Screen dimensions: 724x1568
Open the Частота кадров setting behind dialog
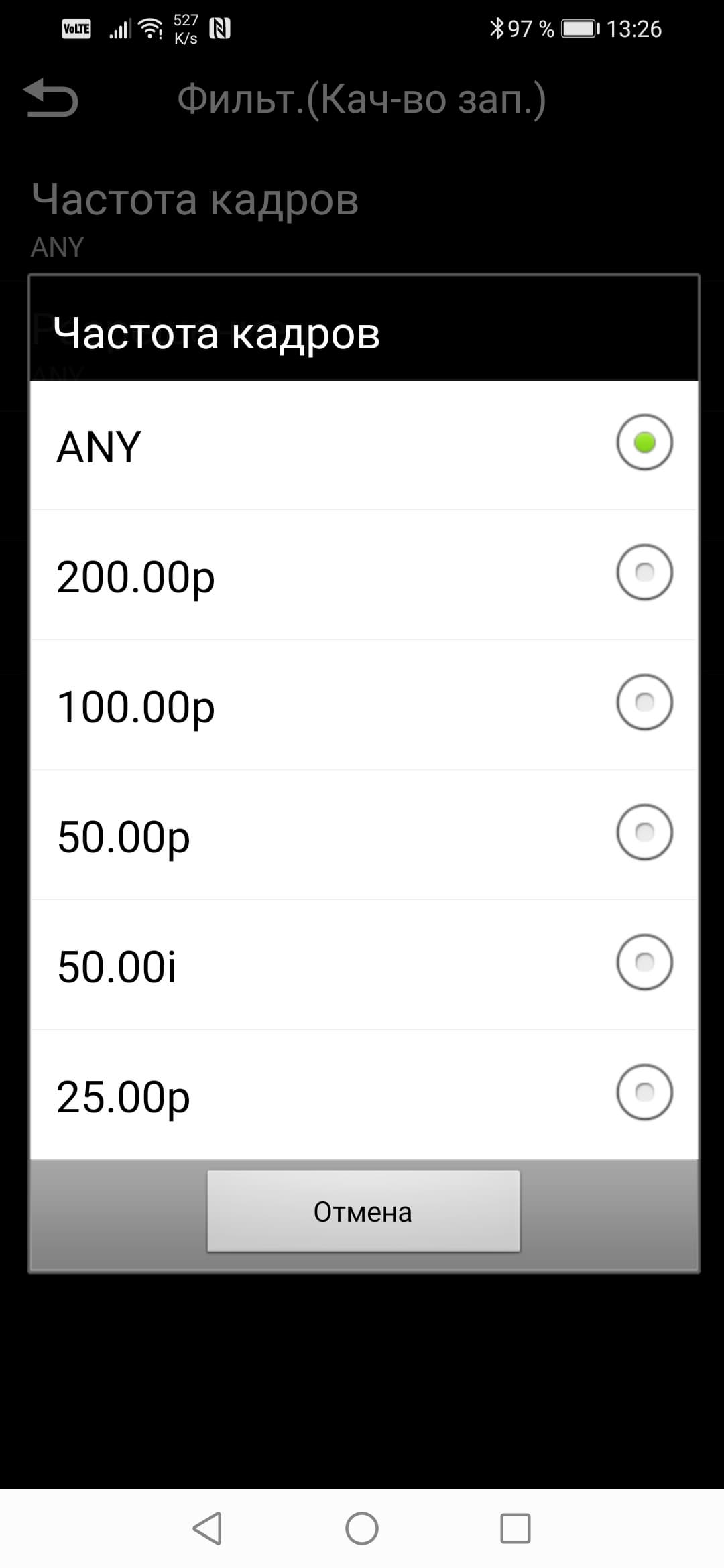pyautogui.click(x=194, y=214)
